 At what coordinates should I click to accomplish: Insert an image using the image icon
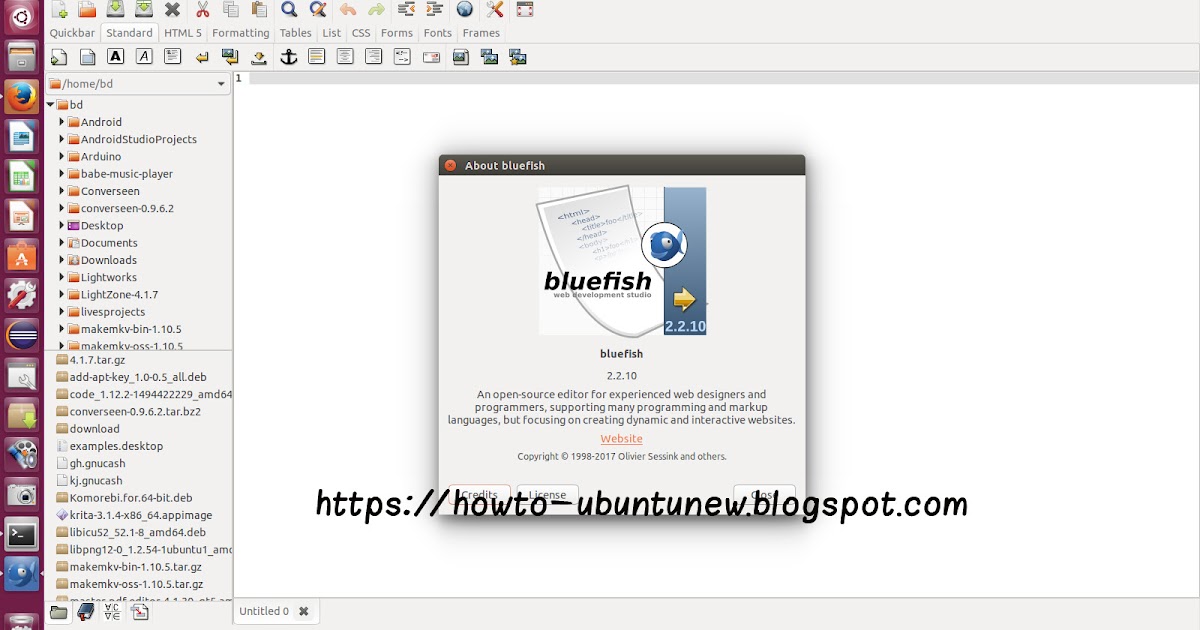[x=461, y=56]
